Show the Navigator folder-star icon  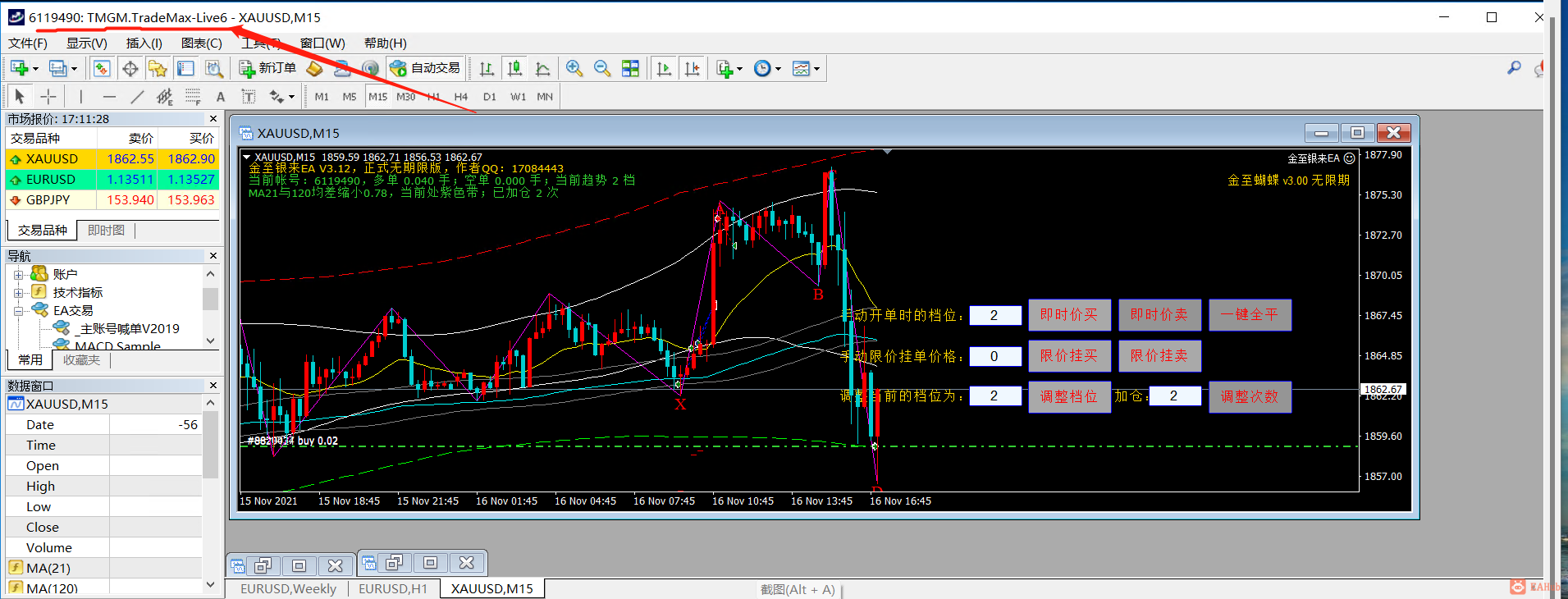pos(158,69)
